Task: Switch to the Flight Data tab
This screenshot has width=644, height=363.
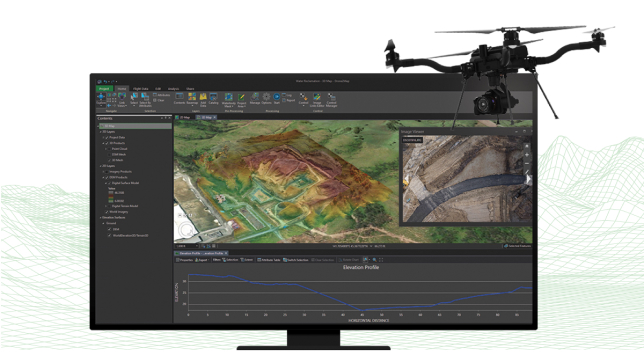Action: tap(140, 89)
